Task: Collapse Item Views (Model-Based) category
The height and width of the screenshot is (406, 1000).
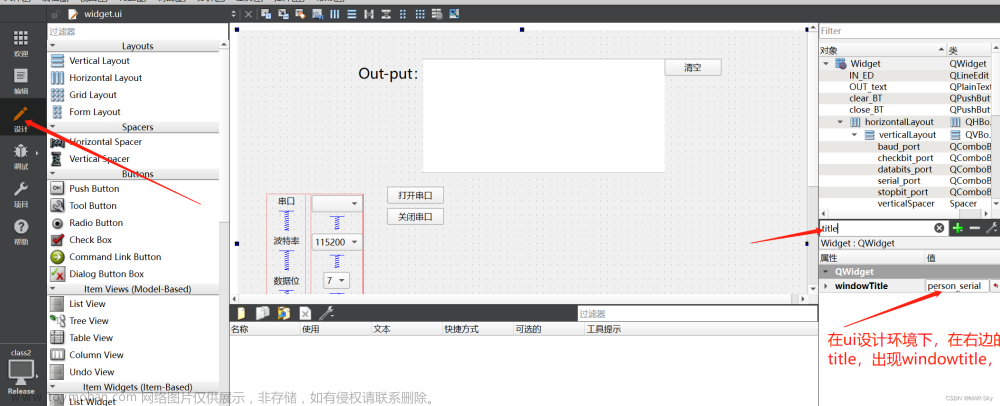Action: [x=52, y=289]
